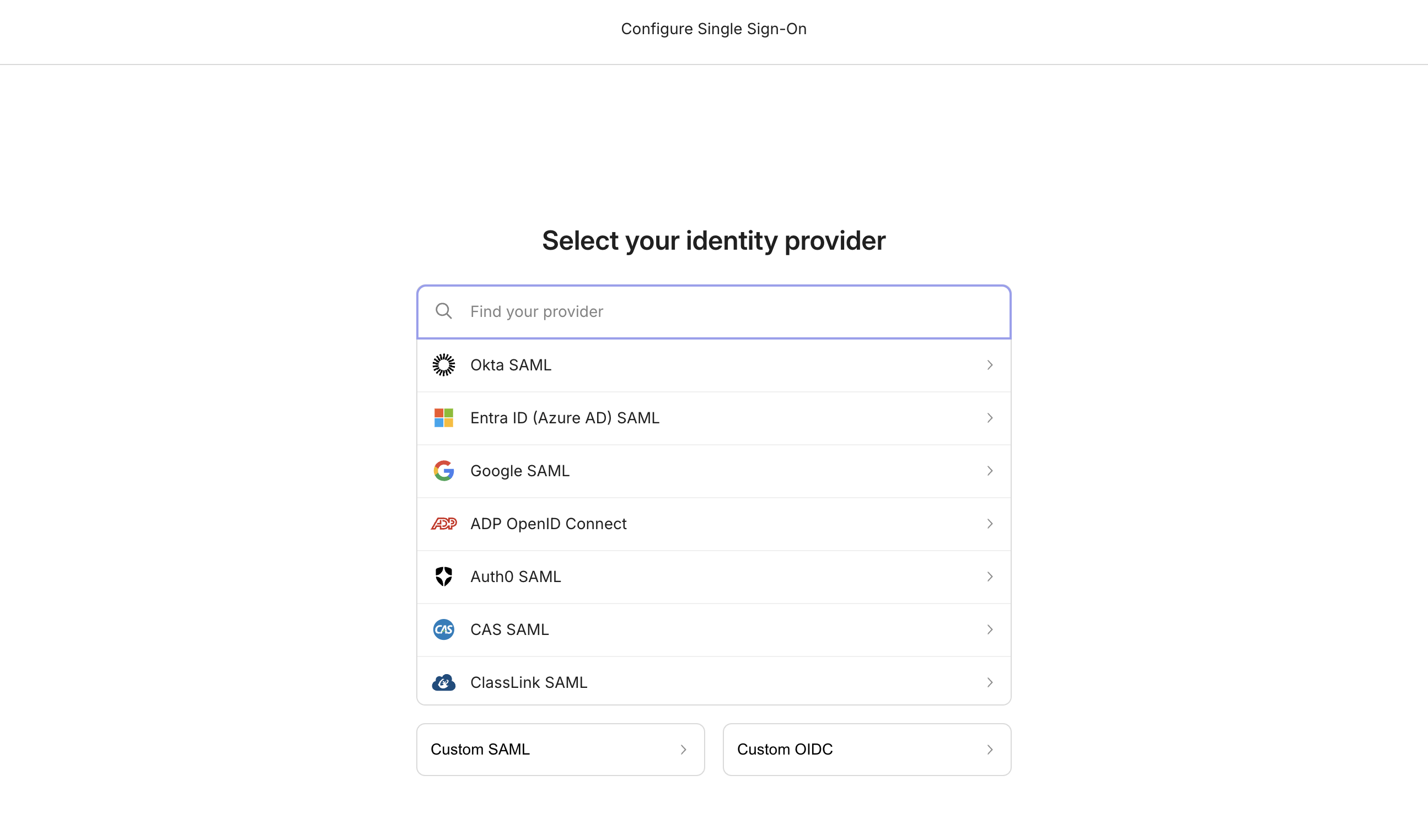Image resolution: width=1428 pixels, height=840 pixels.
Task: Click the chevron inside Custom OIDC button
Action: (989, 750)
